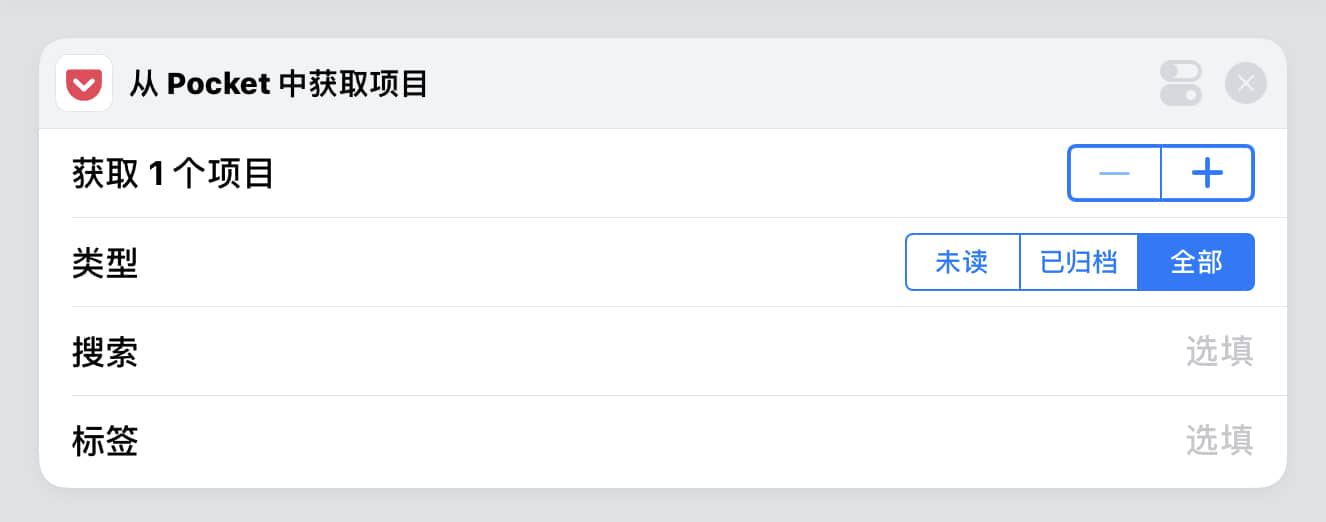
Task: Click the action title 从 Pocket 中获取项目
Action: coord(279,84)
